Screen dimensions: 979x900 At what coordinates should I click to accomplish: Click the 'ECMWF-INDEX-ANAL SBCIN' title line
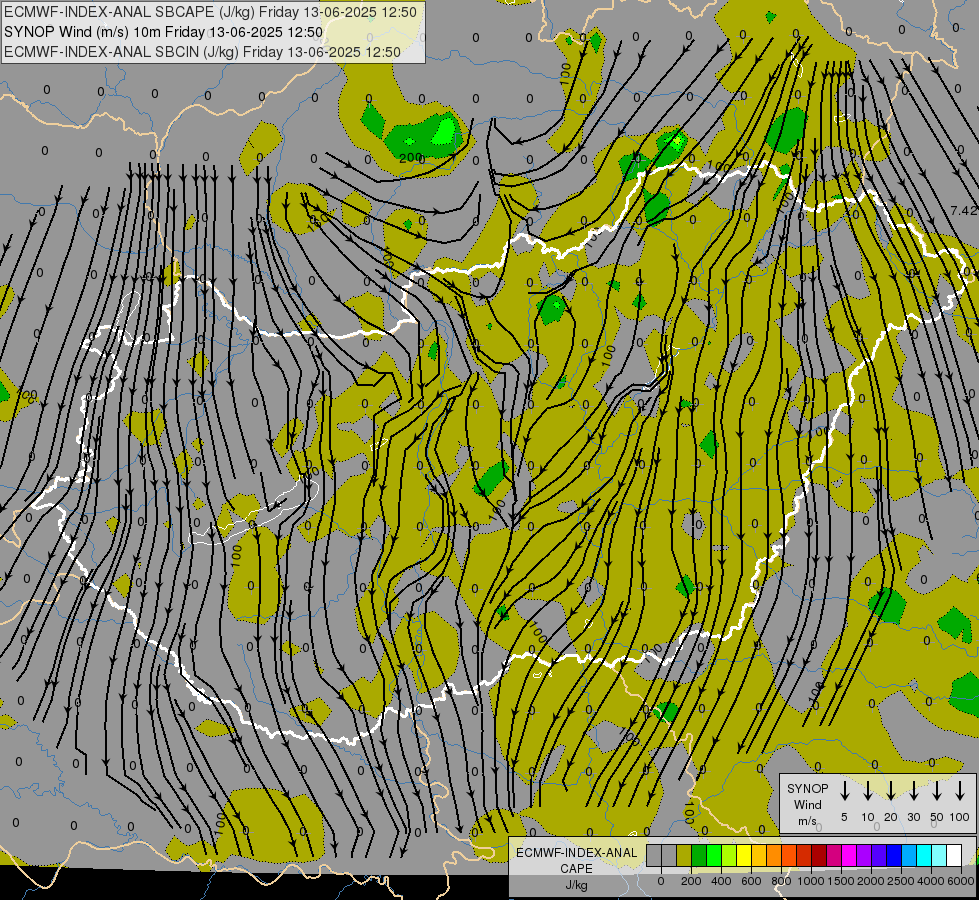pyautogui.click(x=202, y=52)
